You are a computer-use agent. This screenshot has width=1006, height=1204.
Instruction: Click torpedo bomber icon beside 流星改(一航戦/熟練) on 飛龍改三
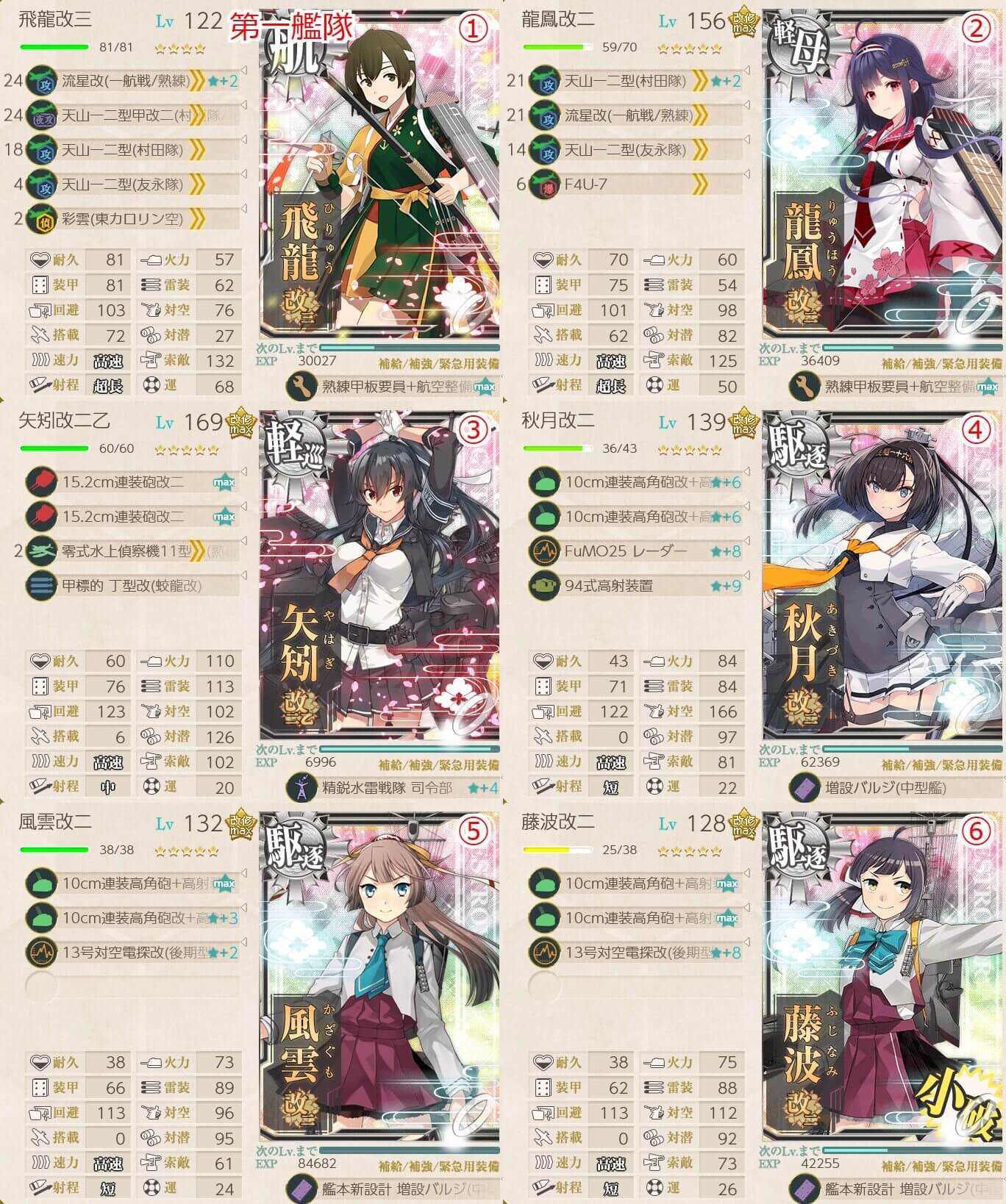(x=42, y=81)
